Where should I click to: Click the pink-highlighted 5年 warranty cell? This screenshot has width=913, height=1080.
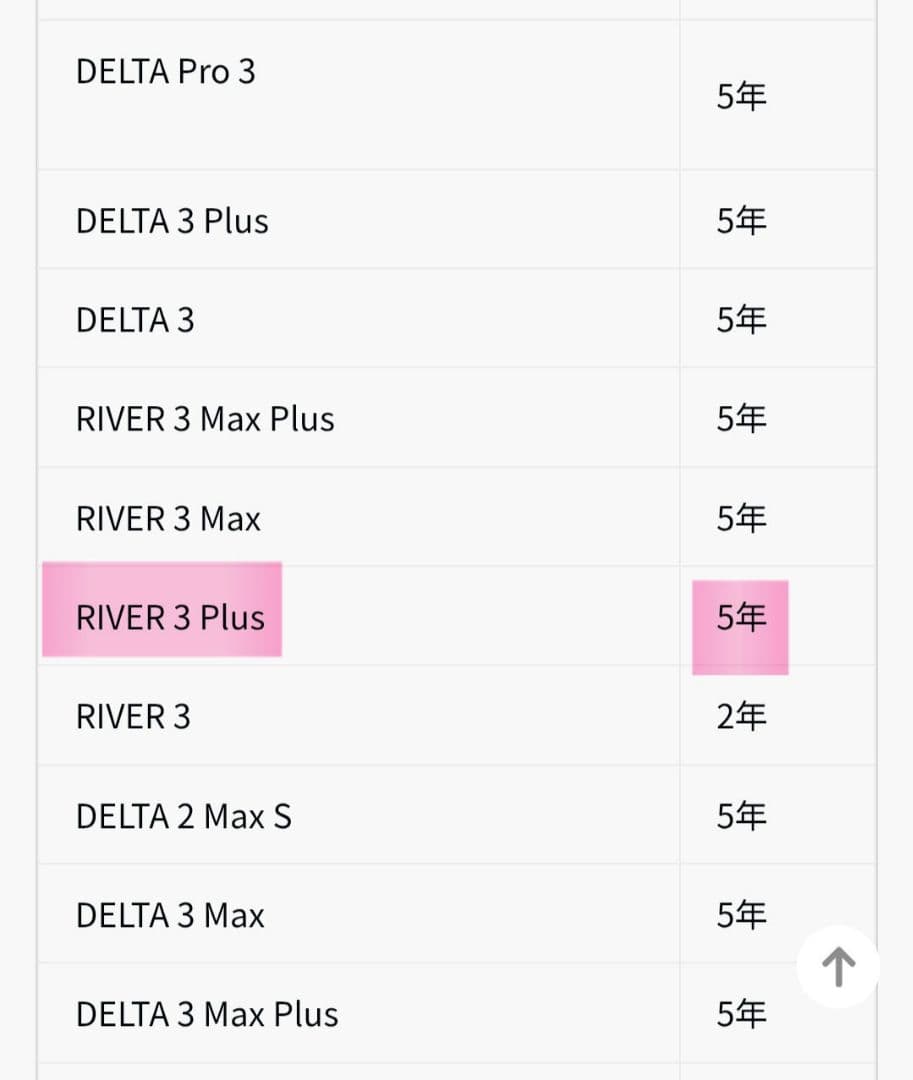741,619
